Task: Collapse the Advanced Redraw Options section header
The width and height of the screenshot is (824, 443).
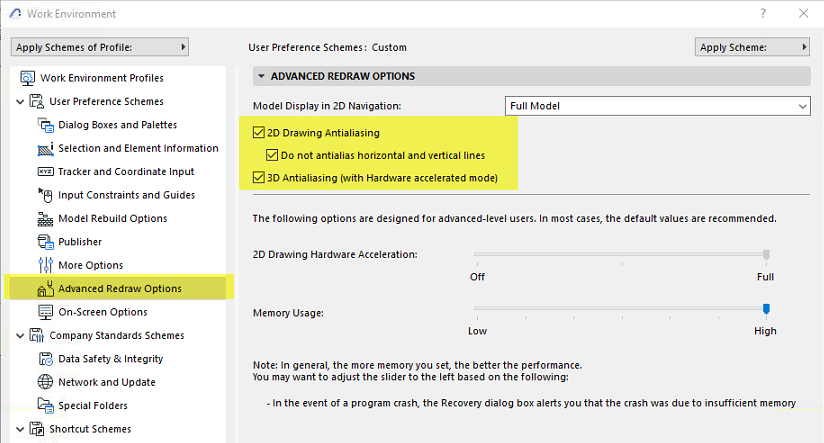Action: [x=262, y=76]
